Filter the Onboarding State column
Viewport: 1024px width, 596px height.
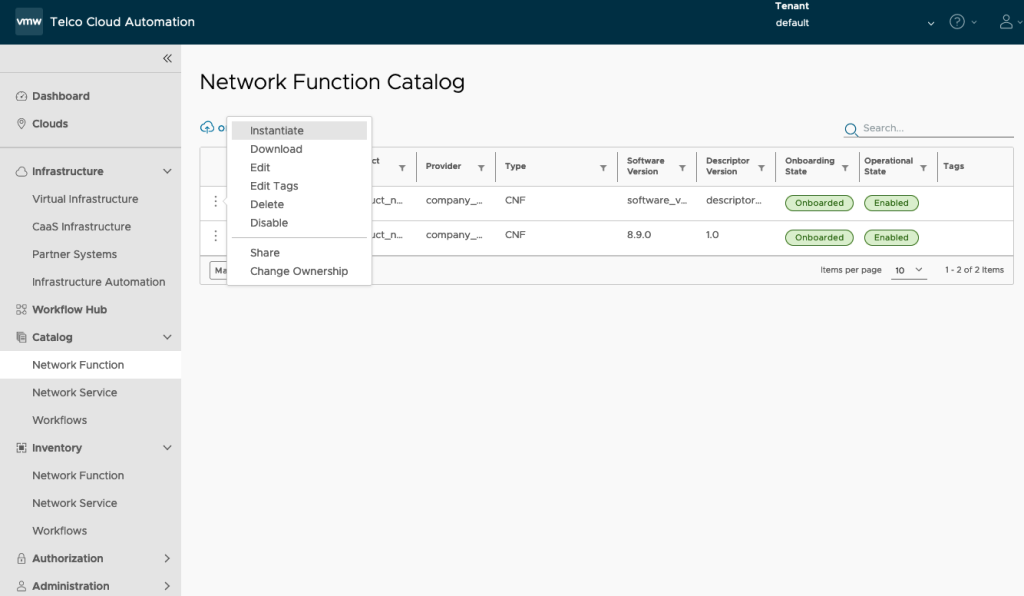point(844,168)
